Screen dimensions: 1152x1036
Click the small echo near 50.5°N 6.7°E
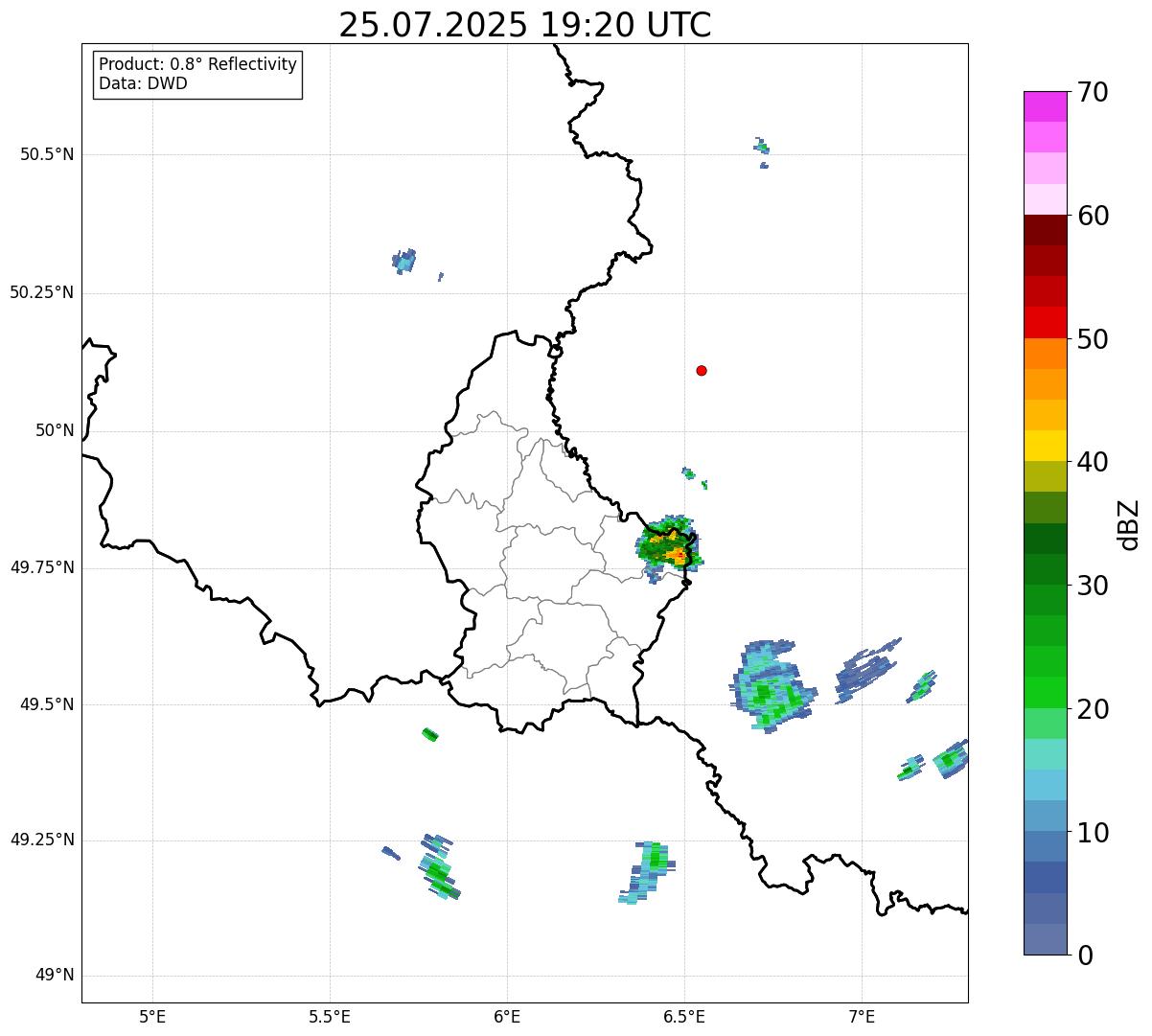762,147
